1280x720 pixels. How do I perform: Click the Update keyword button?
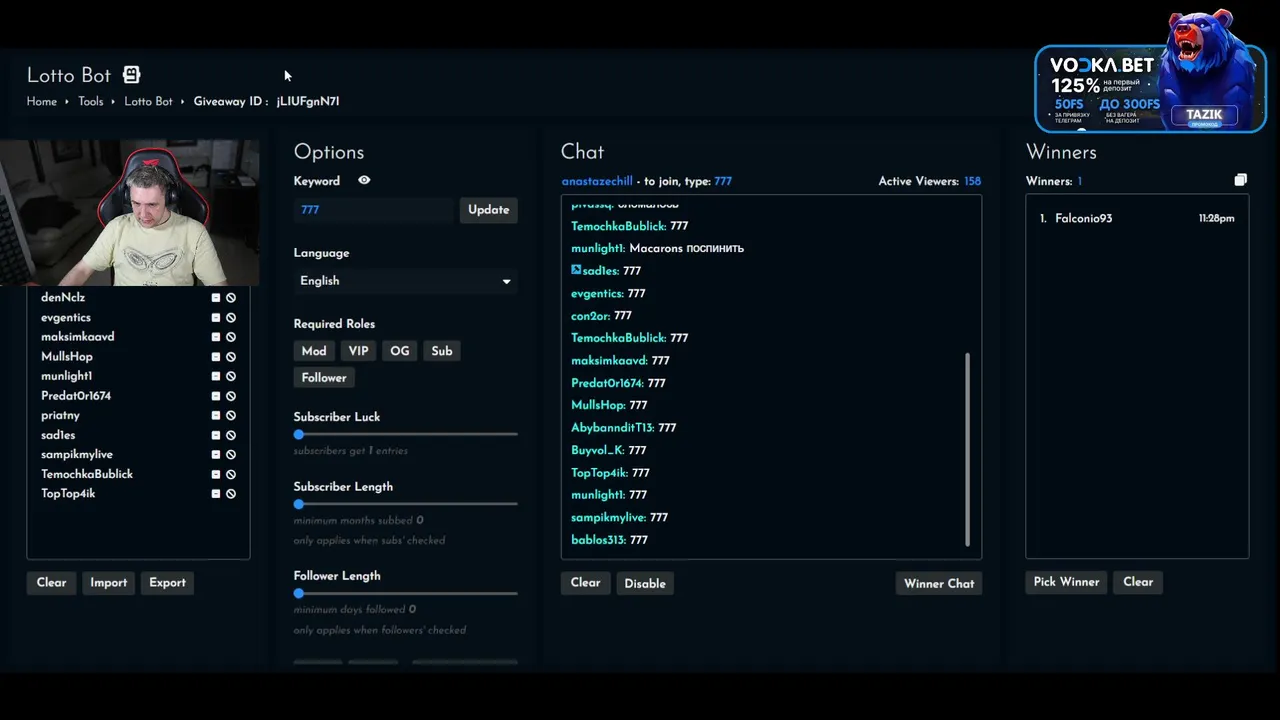pyautogui.click(x=489, y=210)
